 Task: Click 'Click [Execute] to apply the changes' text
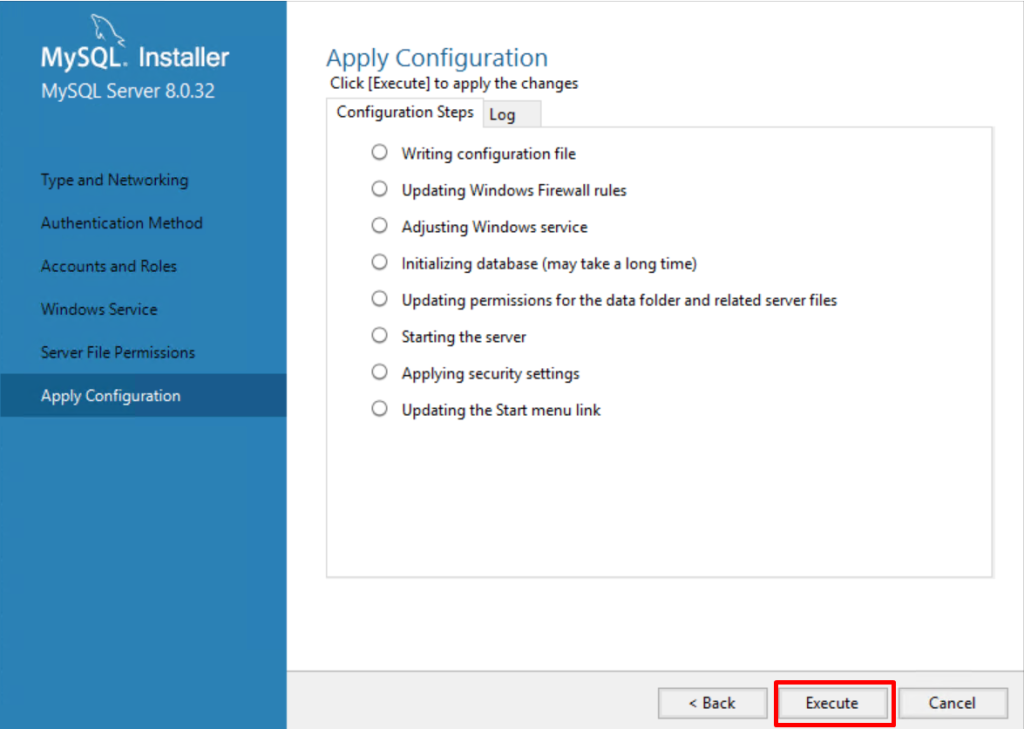(x=454, y=84)
